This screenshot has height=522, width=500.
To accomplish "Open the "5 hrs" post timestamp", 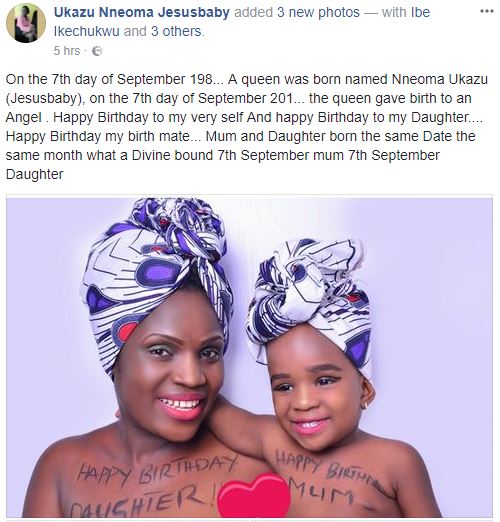I will coord(67,51).
